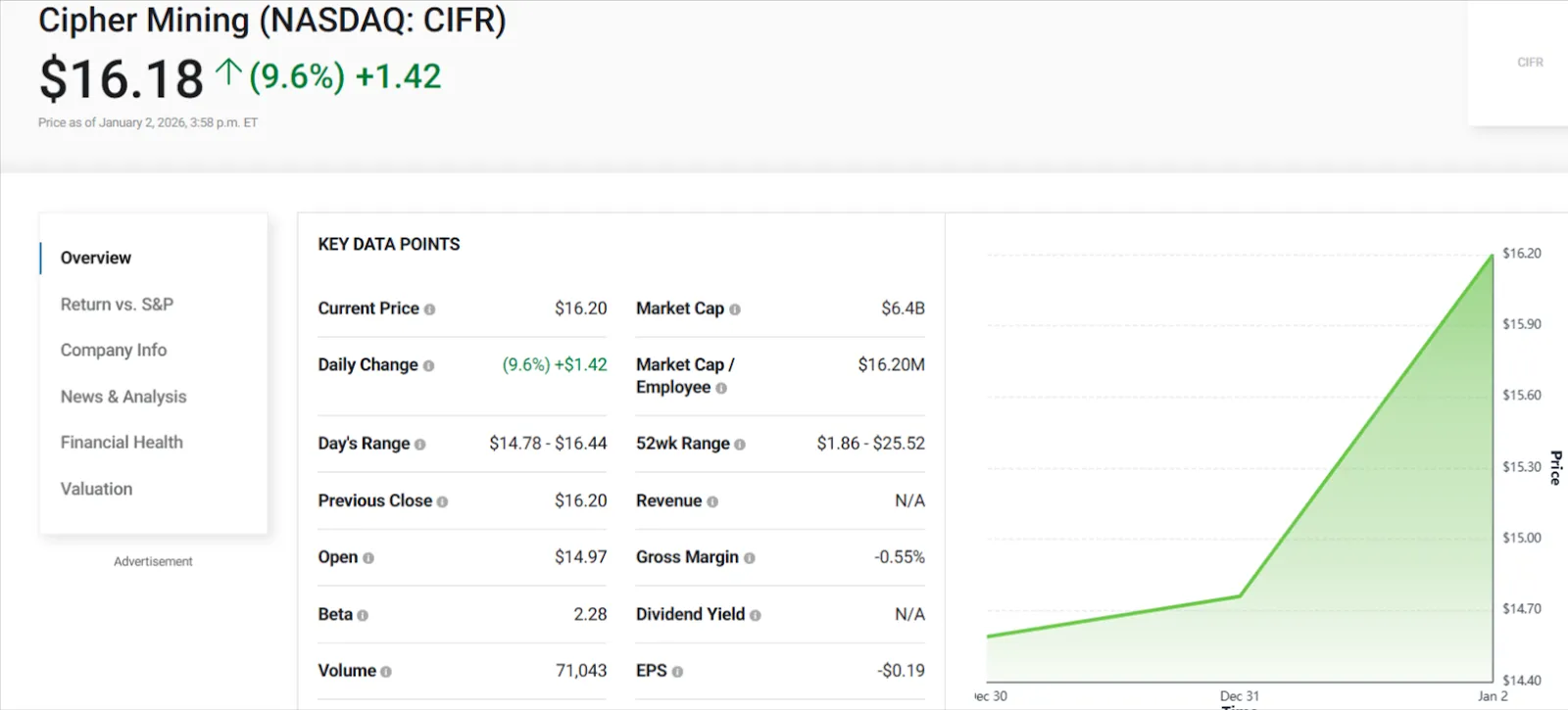Click info icon next to Open

(x=368, y=558)
